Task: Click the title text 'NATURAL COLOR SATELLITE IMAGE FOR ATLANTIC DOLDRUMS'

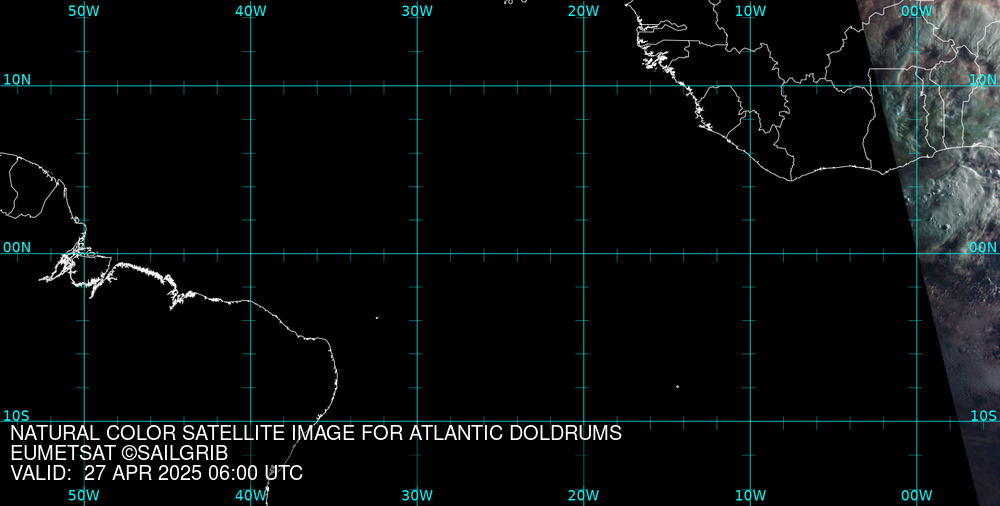Action: (x=316, y=433)
